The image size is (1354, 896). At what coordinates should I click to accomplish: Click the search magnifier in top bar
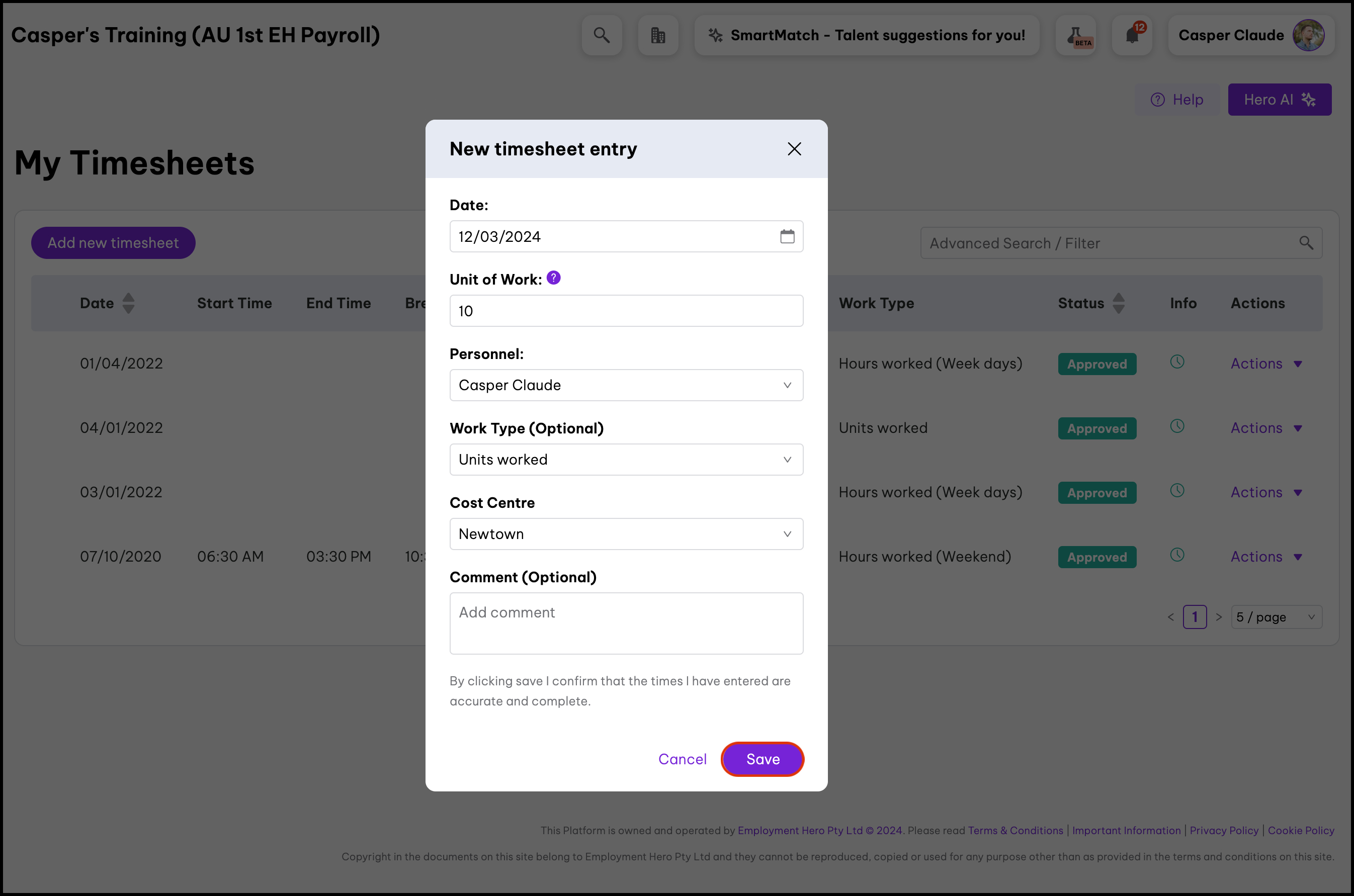pos(601,35)
